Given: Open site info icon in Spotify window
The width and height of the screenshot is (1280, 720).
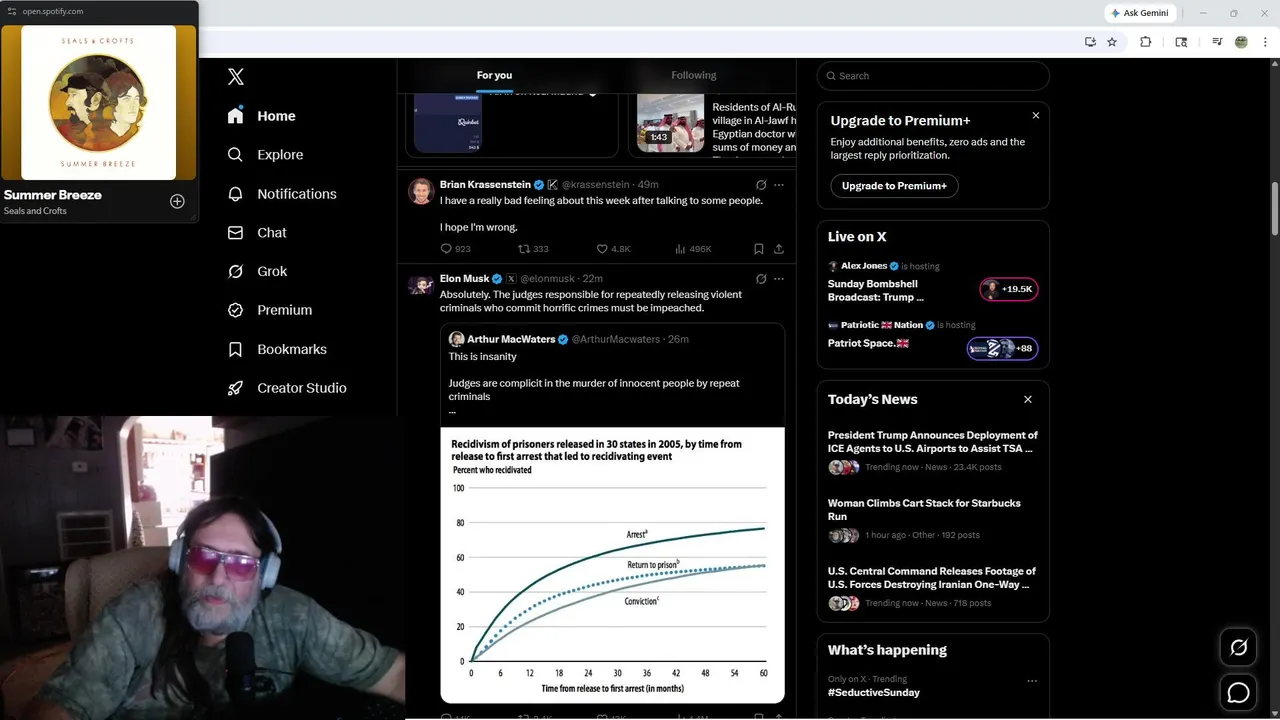Looking at the screenshot, I should coord(12,11).
